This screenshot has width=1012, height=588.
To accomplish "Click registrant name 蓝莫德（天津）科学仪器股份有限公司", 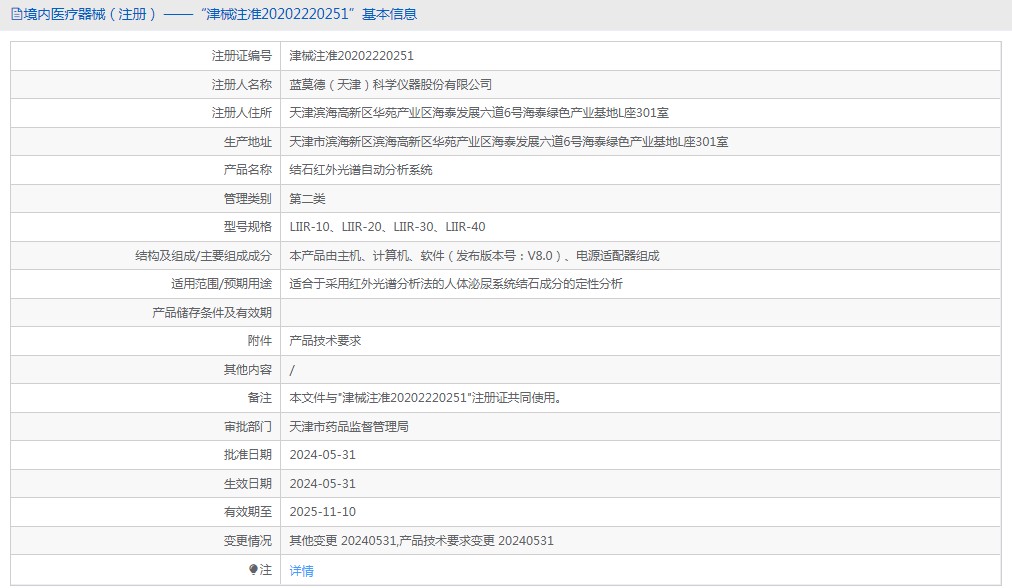I will 390,85.
